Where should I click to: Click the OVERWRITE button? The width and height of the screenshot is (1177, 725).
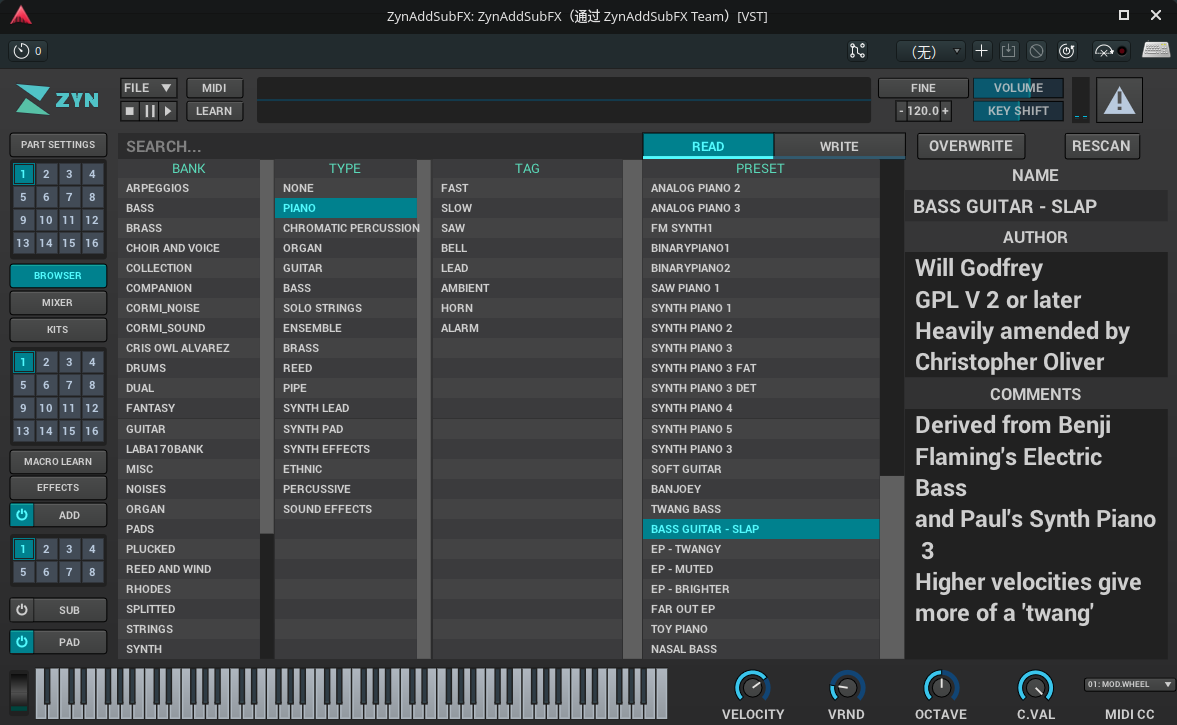(x=971, y=146)
